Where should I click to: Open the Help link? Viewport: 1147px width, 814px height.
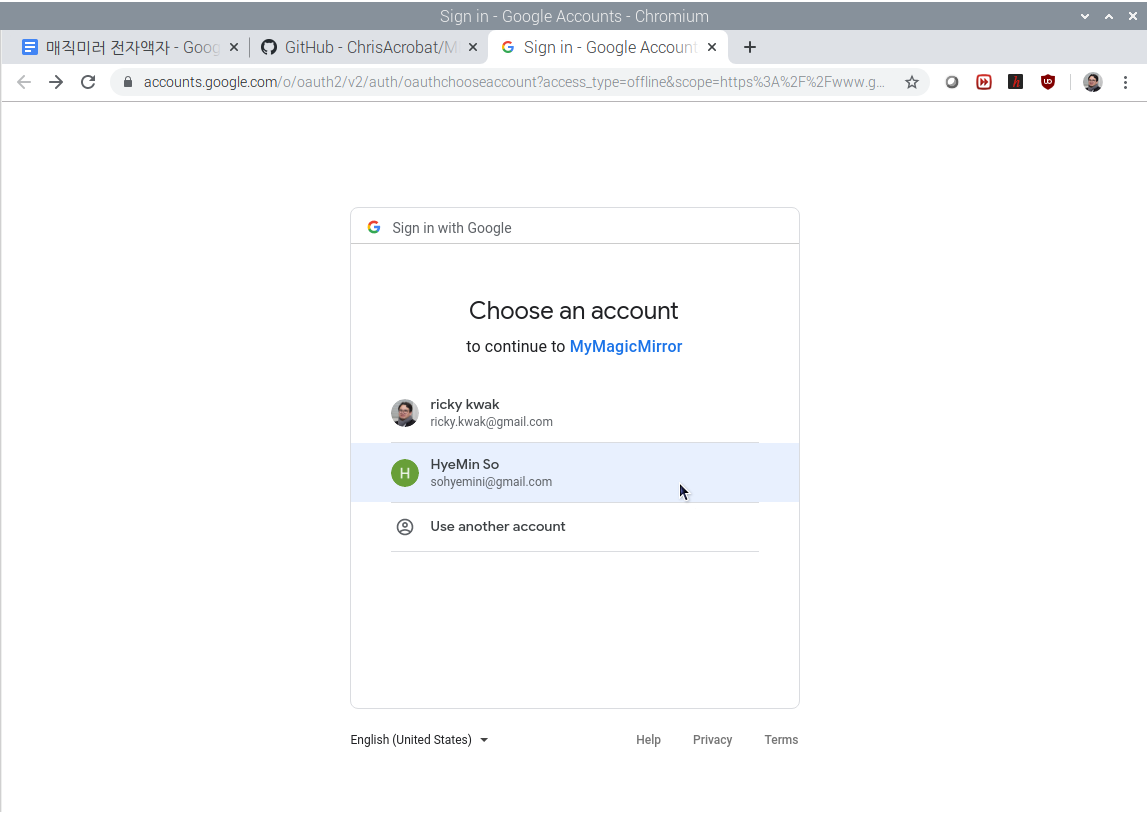click(648, 740)
